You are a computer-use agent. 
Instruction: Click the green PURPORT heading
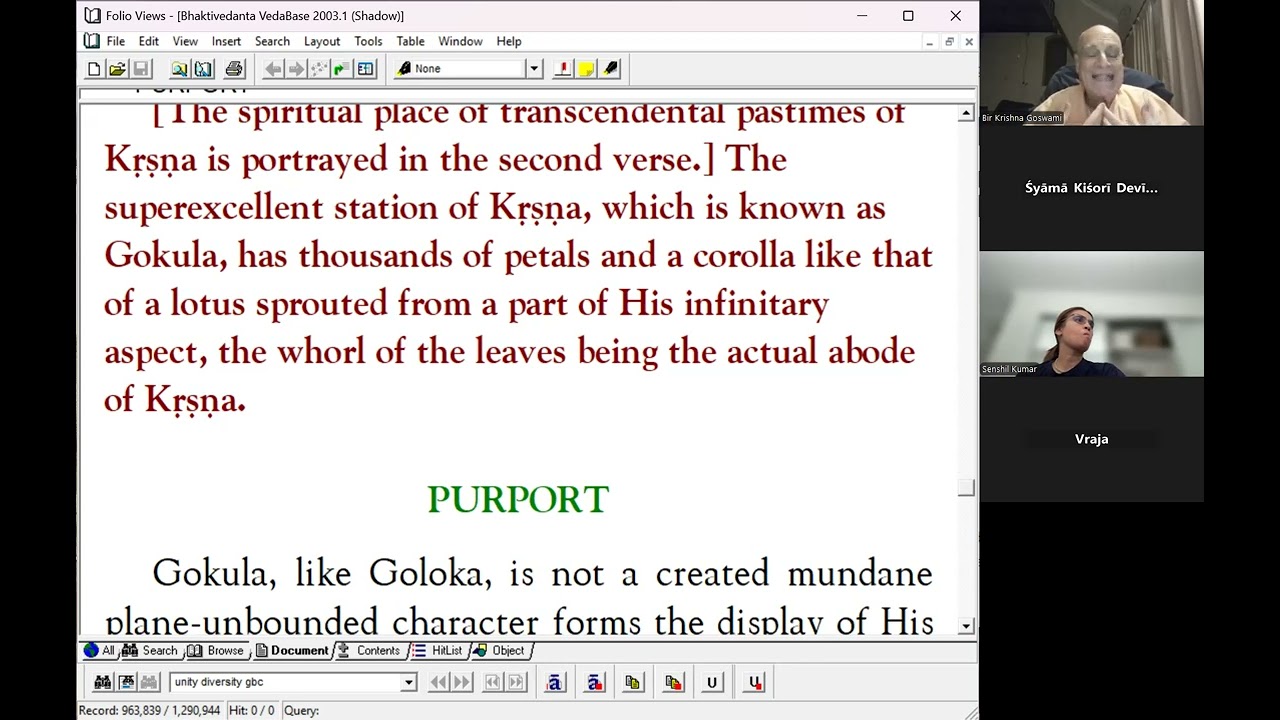(518, 499)
